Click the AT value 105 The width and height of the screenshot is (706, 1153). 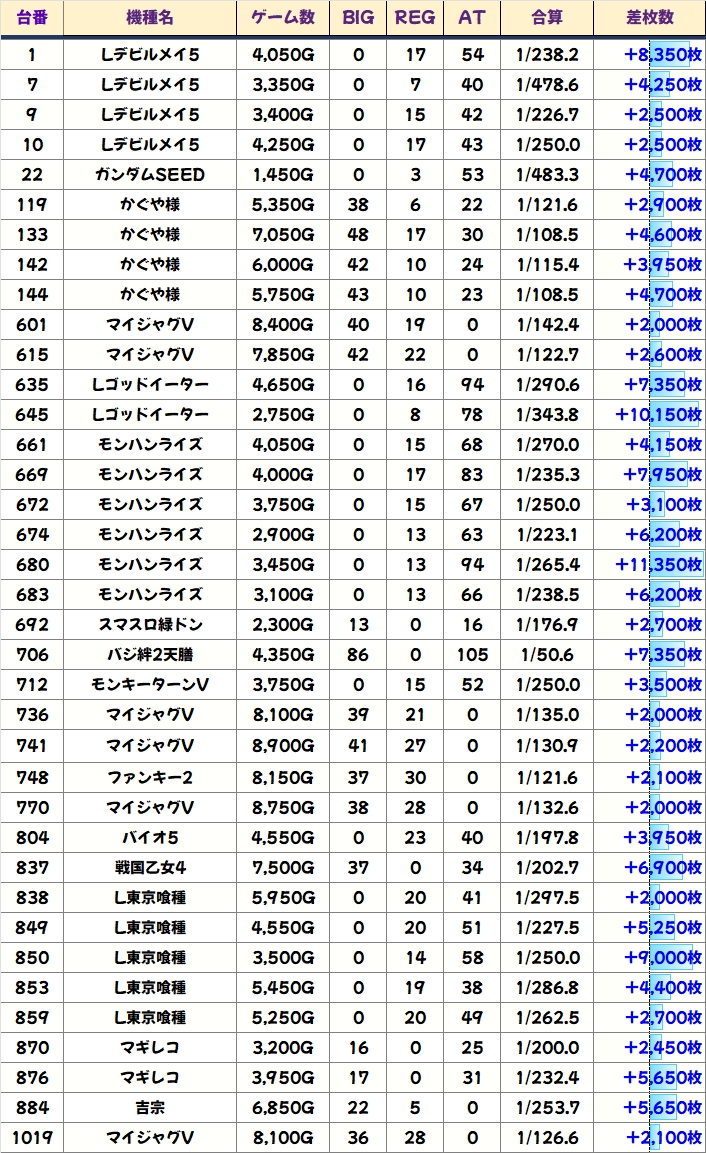tap(472, 654)
